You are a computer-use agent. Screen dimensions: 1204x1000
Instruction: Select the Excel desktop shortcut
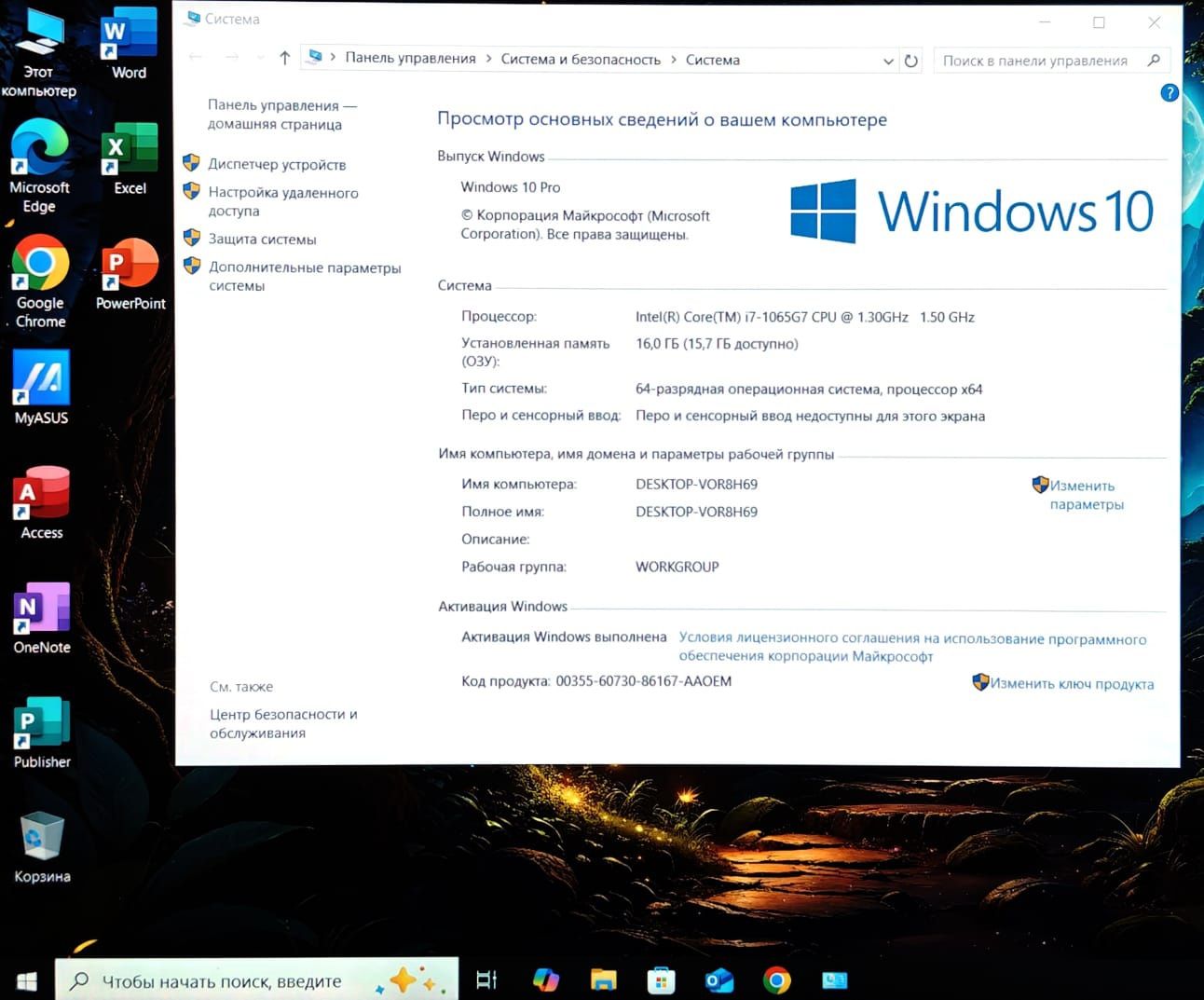[x=130, y=158]
